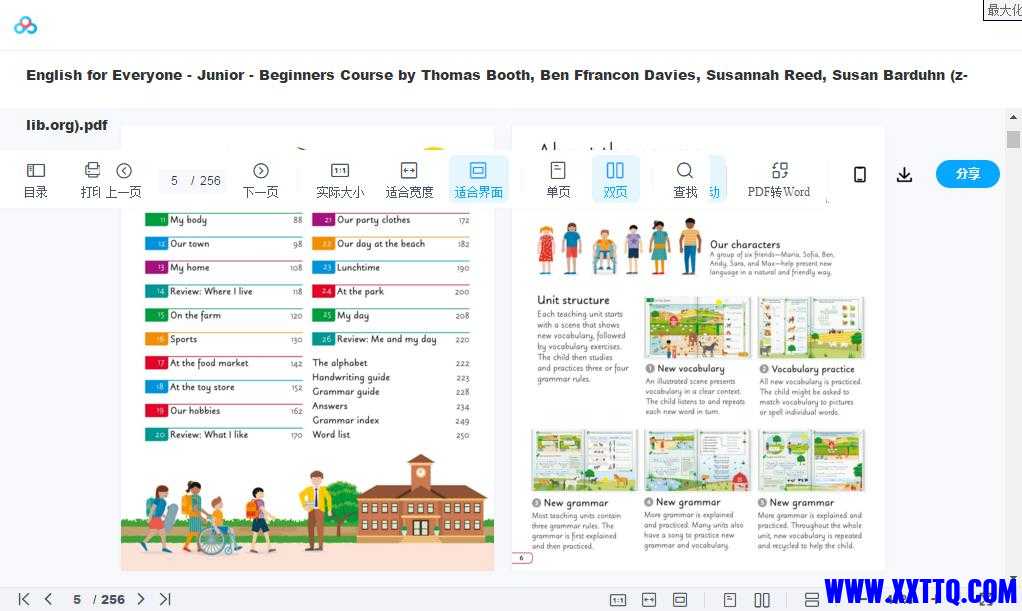1022x611 pixels.
Task: Click 'My body' contents entry
Action: click(x=224, y=220)
